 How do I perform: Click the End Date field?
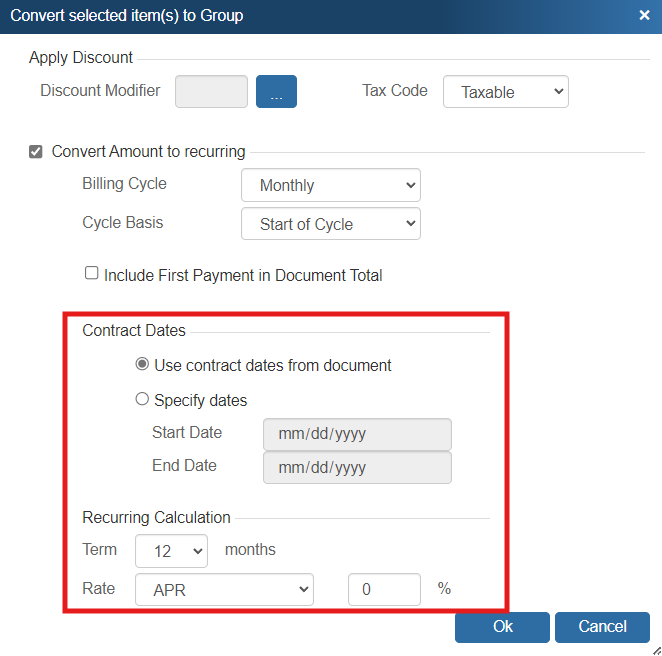[357, 467]
